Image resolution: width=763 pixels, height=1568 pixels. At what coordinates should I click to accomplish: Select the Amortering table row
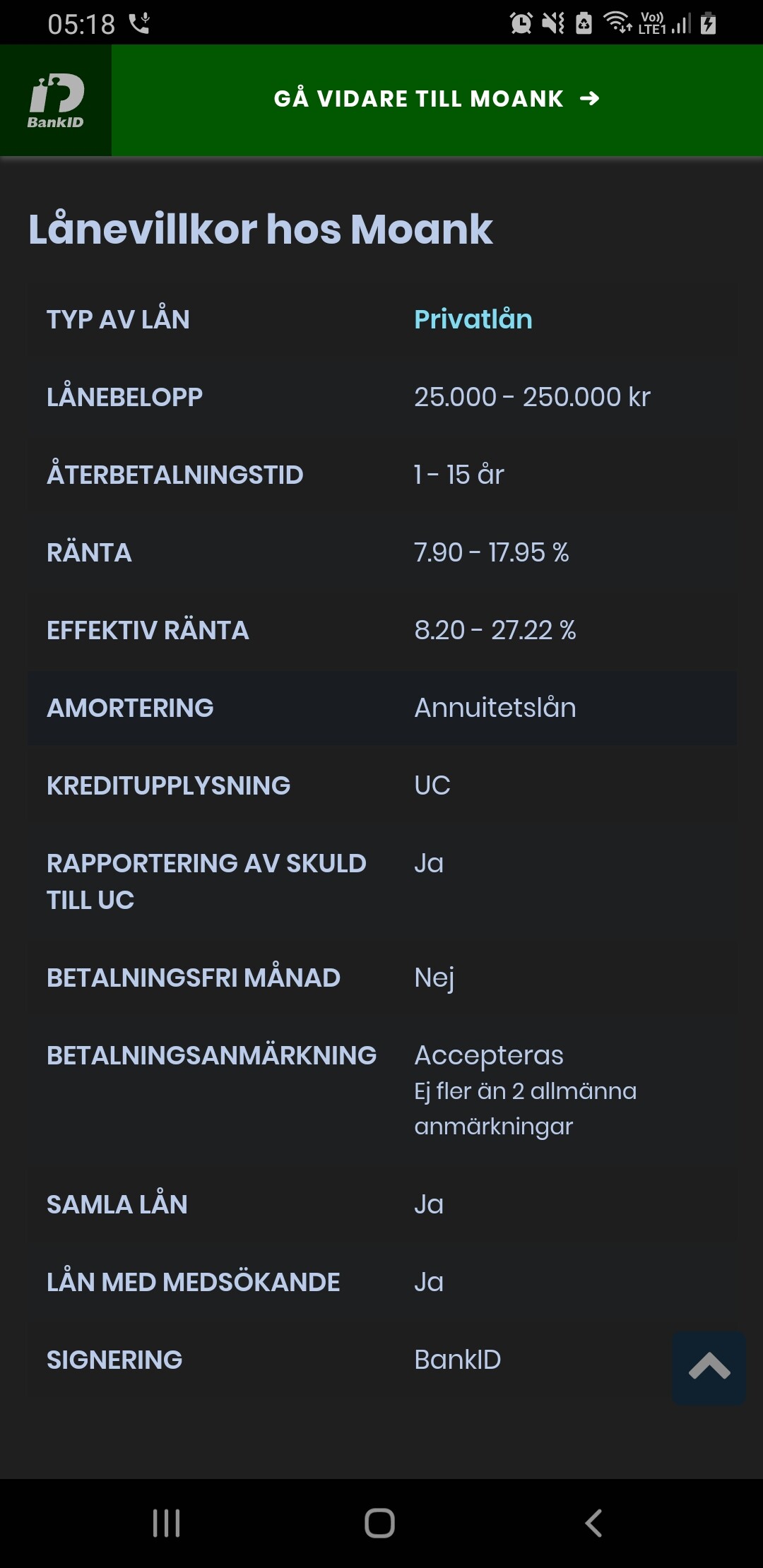pos(381,708)
